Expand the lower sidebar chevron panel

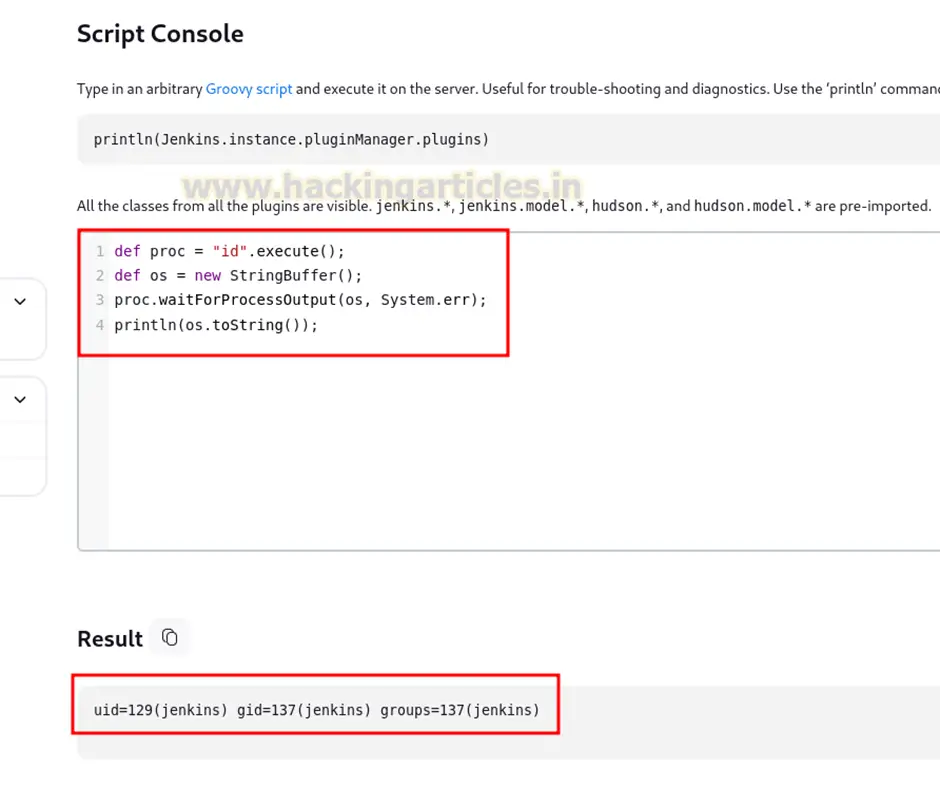pyautogui.click(x=20, y=399)
